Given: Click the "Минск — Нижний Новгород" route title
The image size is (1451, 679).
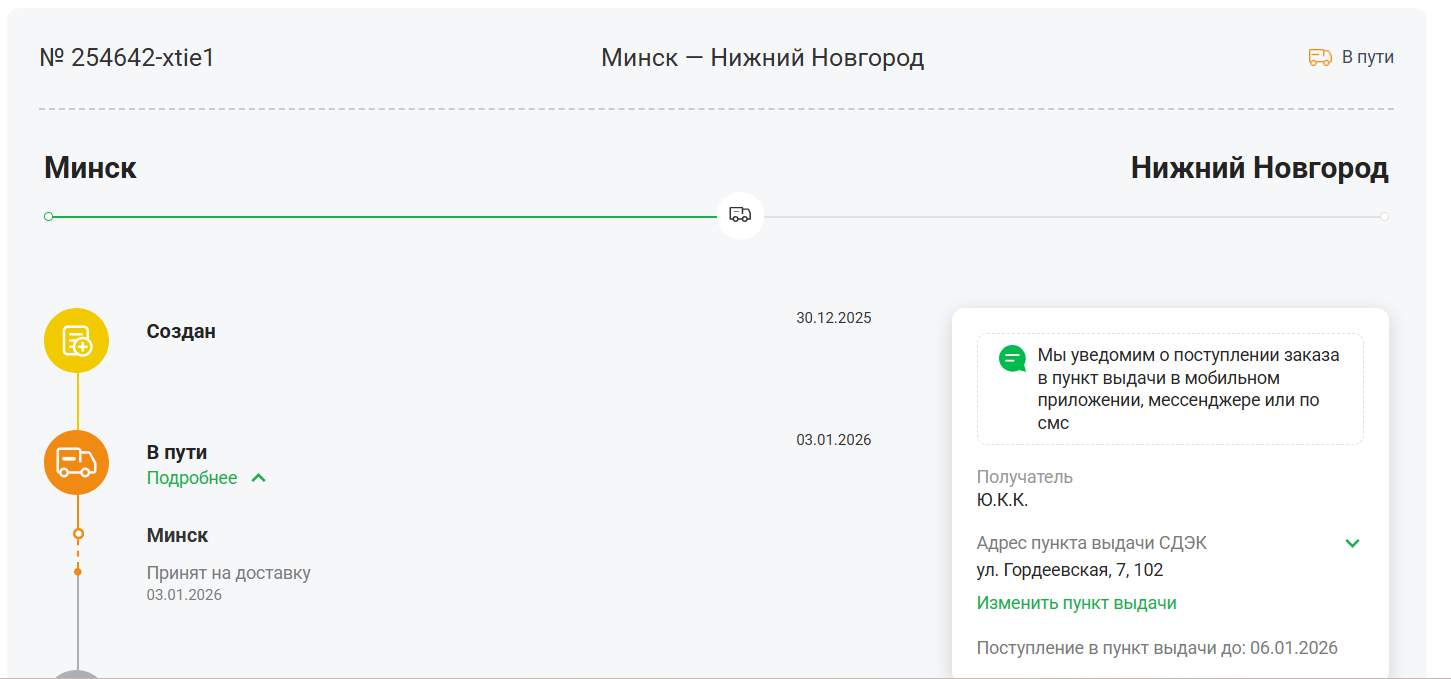Looking at the screenshot, I should (x=762, y=58).
